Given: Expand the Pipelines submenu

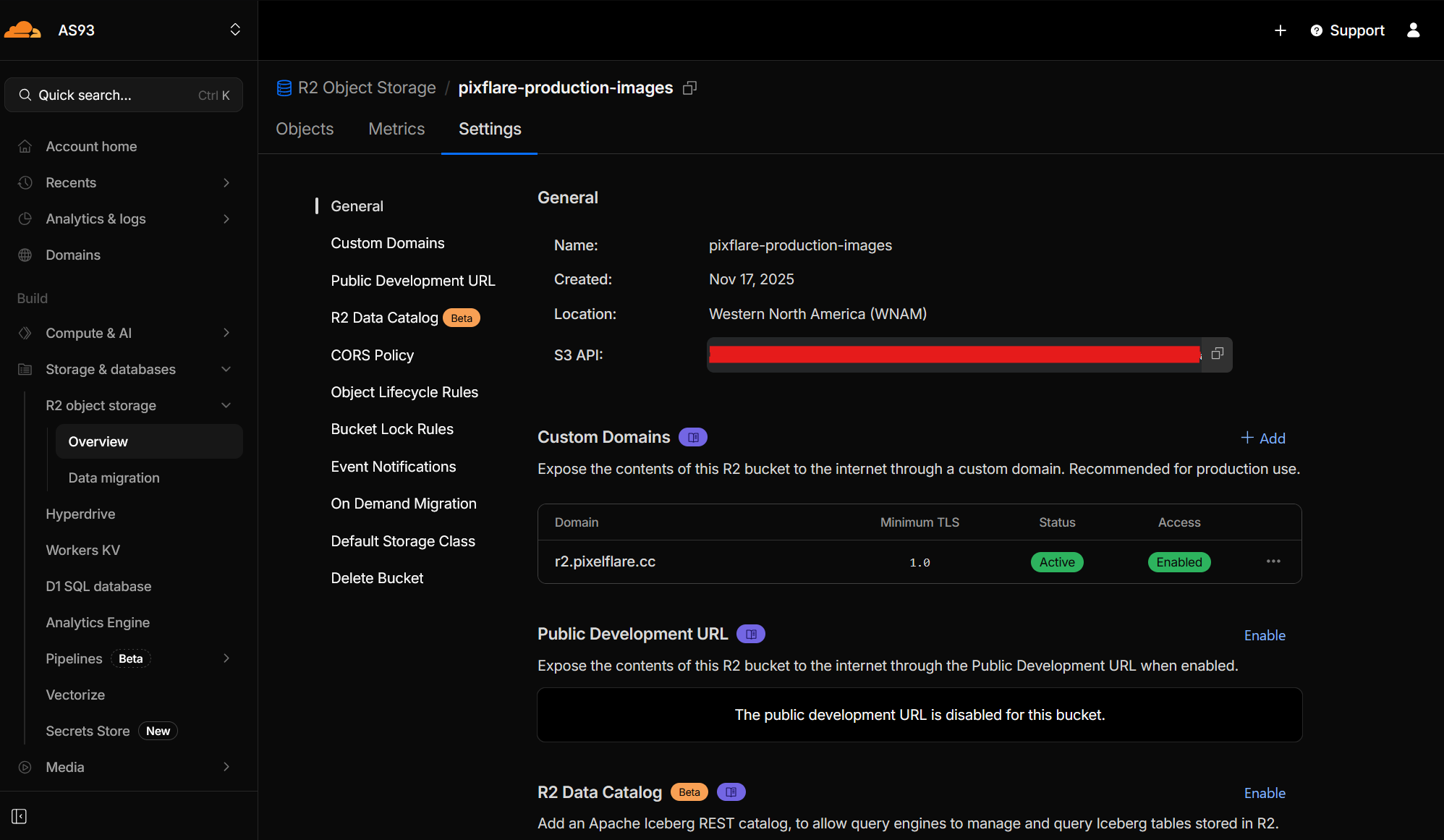Looking at the screenshot, I should point(226,658).
